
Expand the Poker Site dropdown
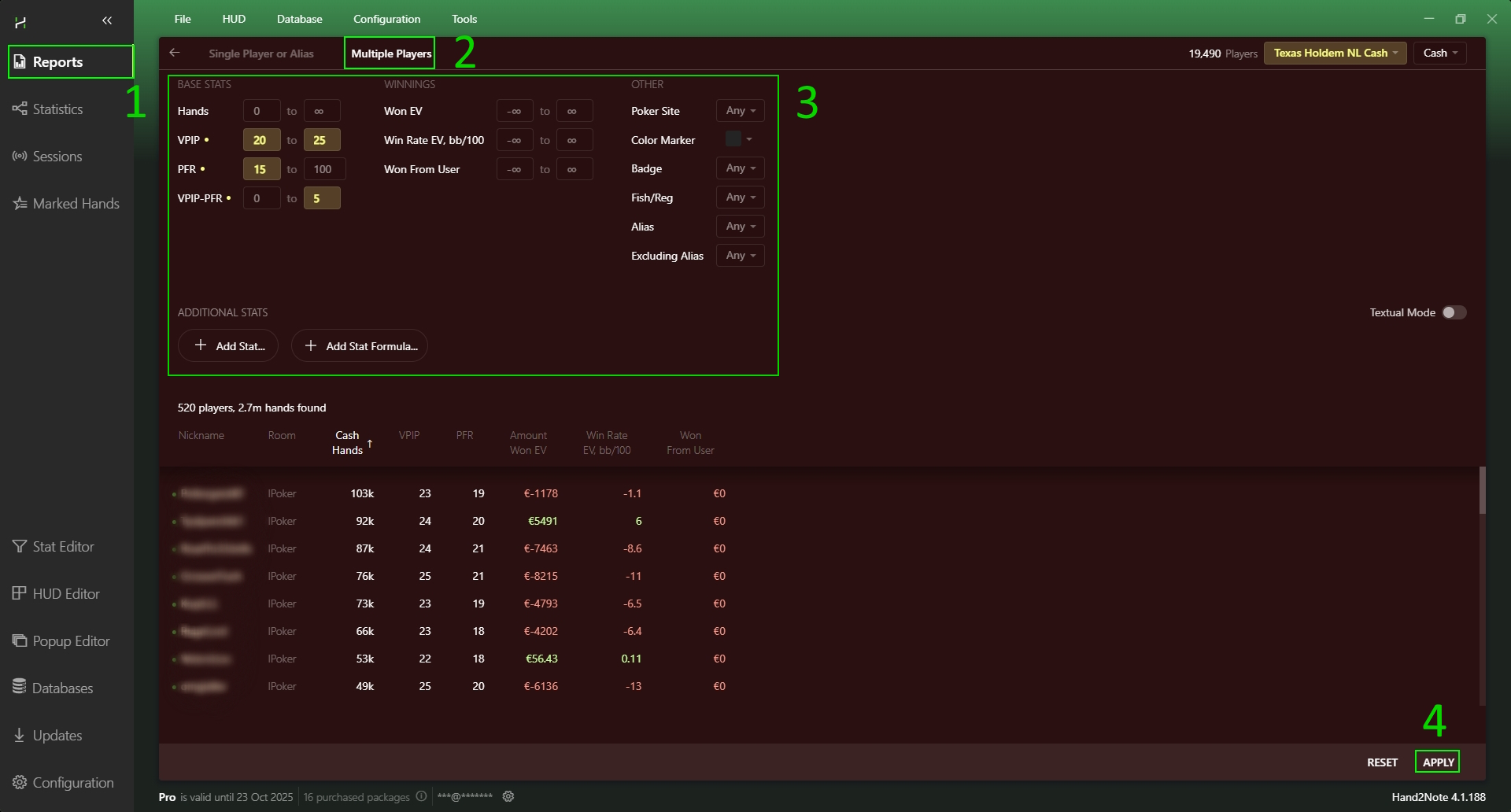[740, 111]
